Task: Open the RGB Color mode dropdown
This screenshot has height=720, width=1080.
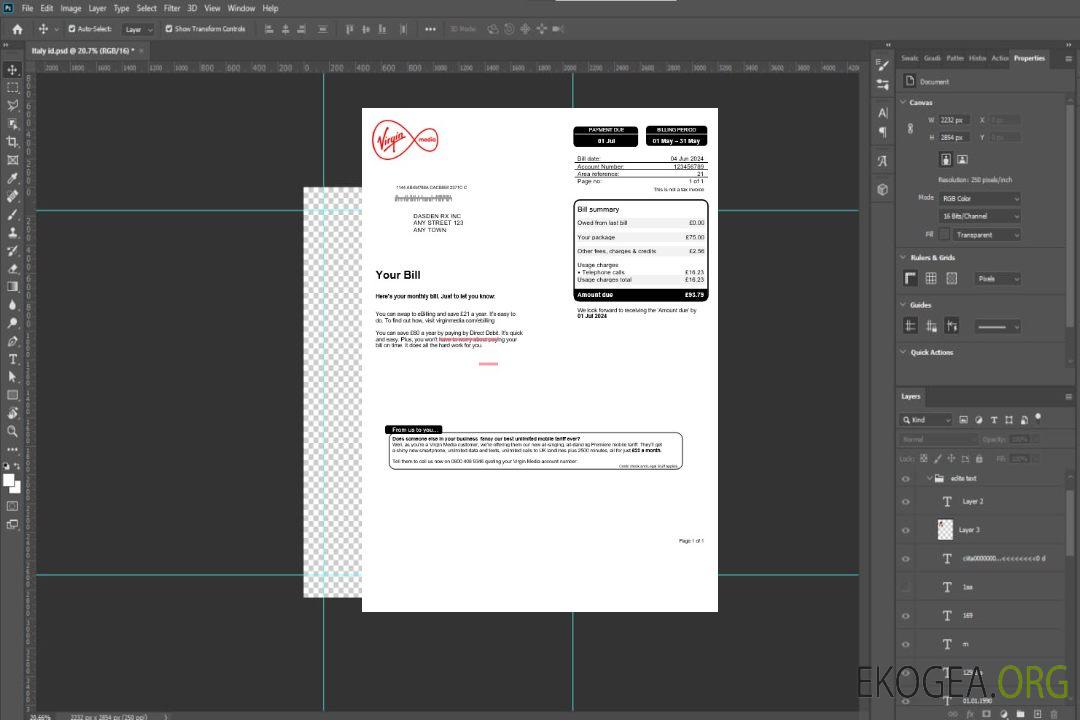Action: click(979, 198)
